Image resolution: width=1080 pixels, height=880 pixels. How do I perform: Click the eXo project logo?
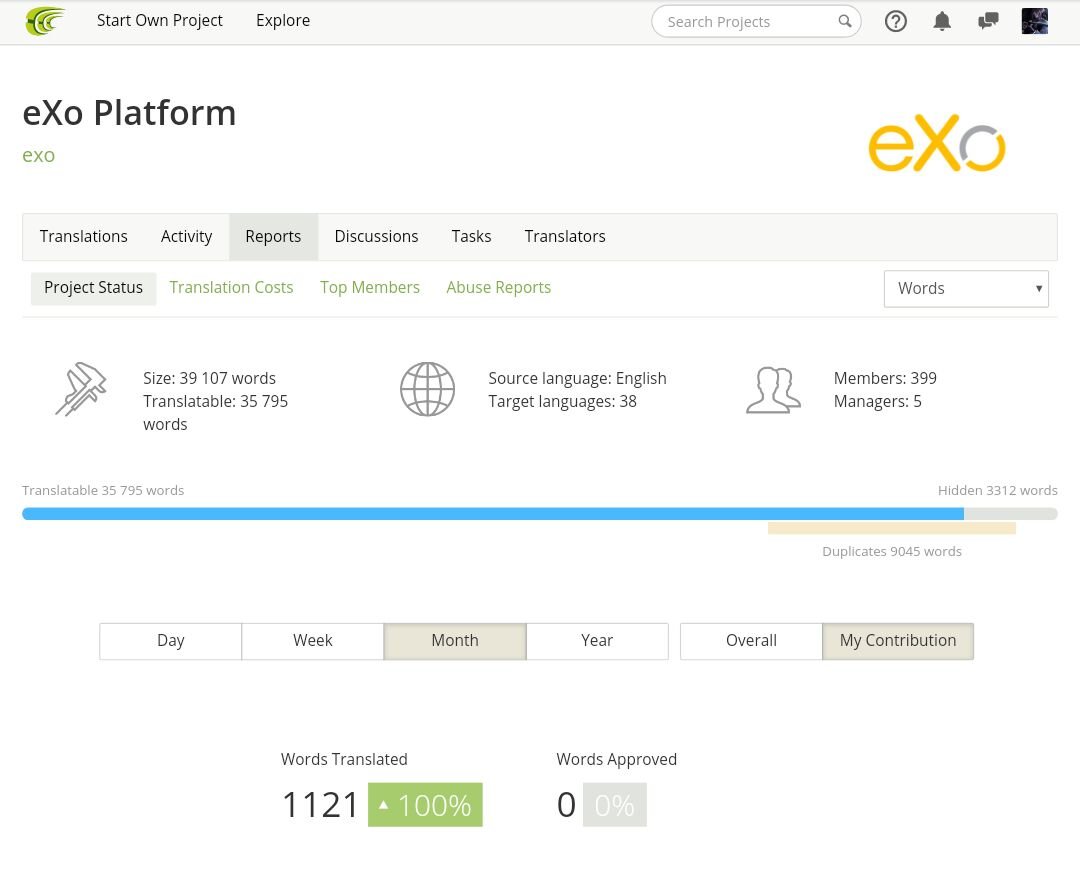pyautogui.click(x=937, y=143)
